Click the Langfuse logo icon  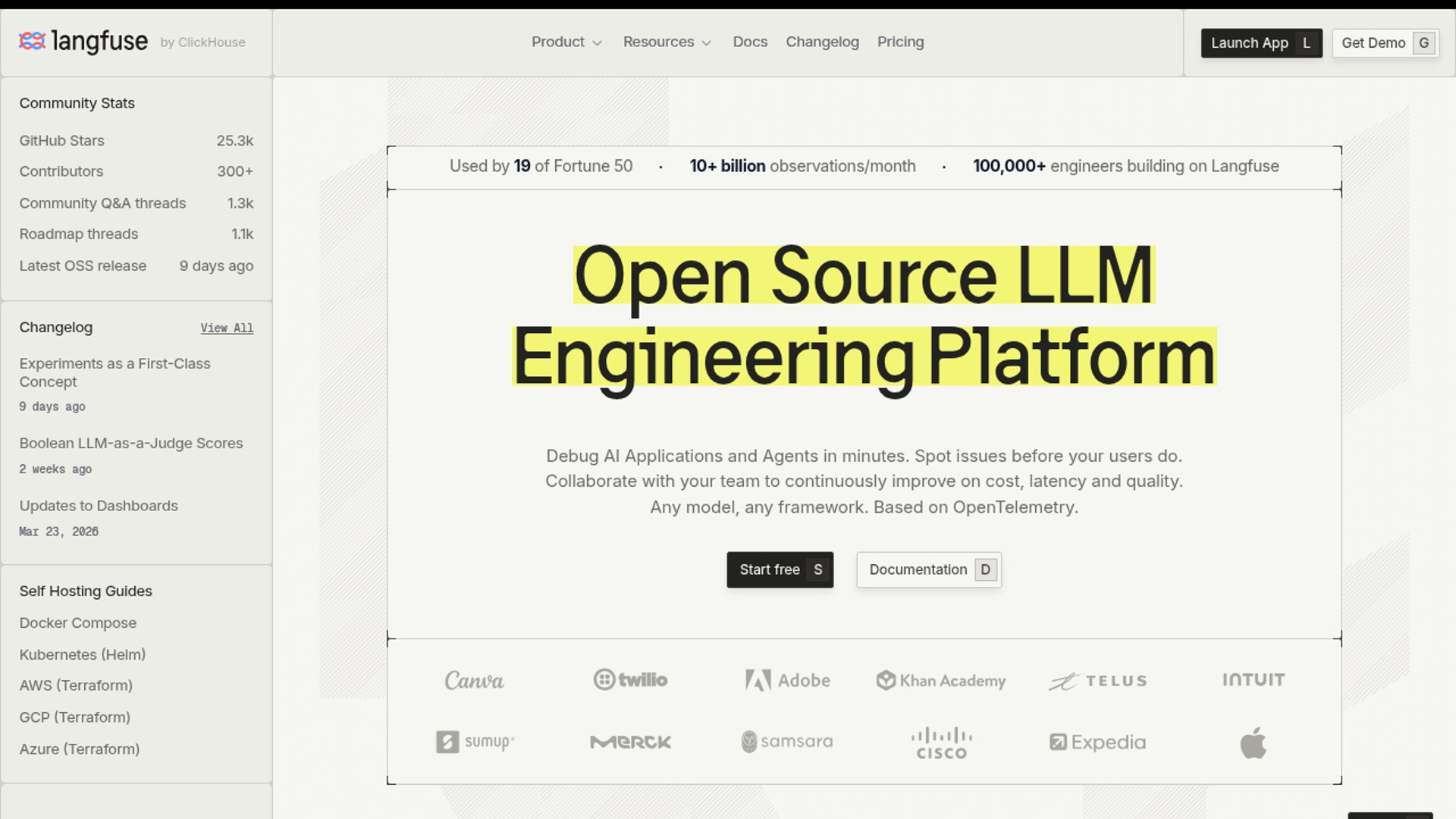32,41
